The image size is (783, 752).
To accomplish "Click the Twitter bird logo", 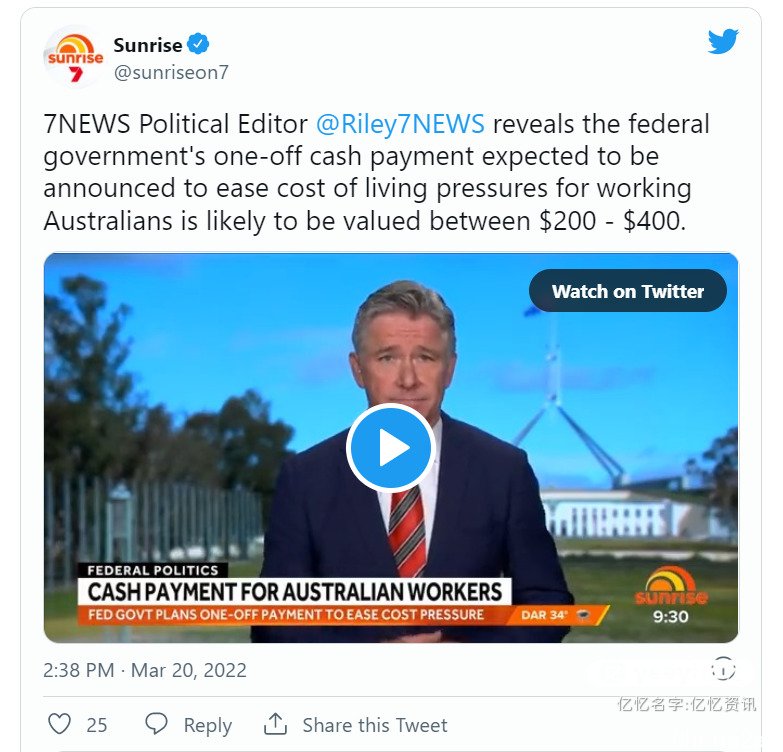I will tap(723, 41).
